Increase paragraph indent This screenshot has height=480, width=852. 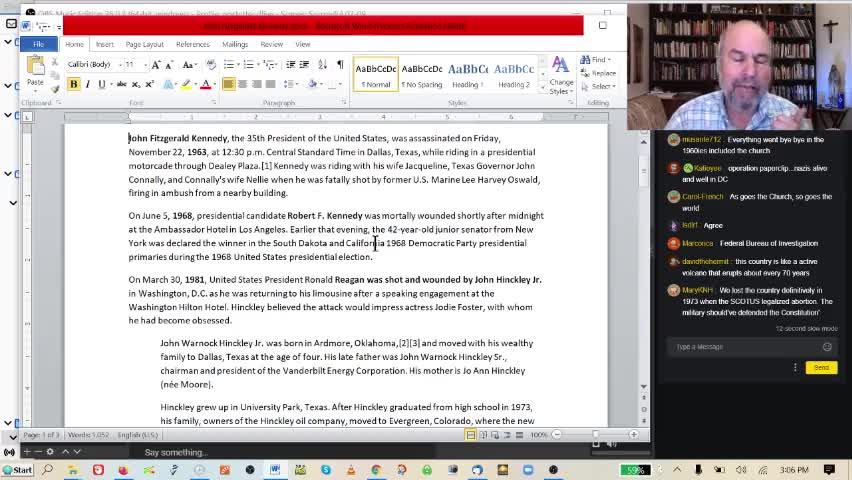(304, 65)
